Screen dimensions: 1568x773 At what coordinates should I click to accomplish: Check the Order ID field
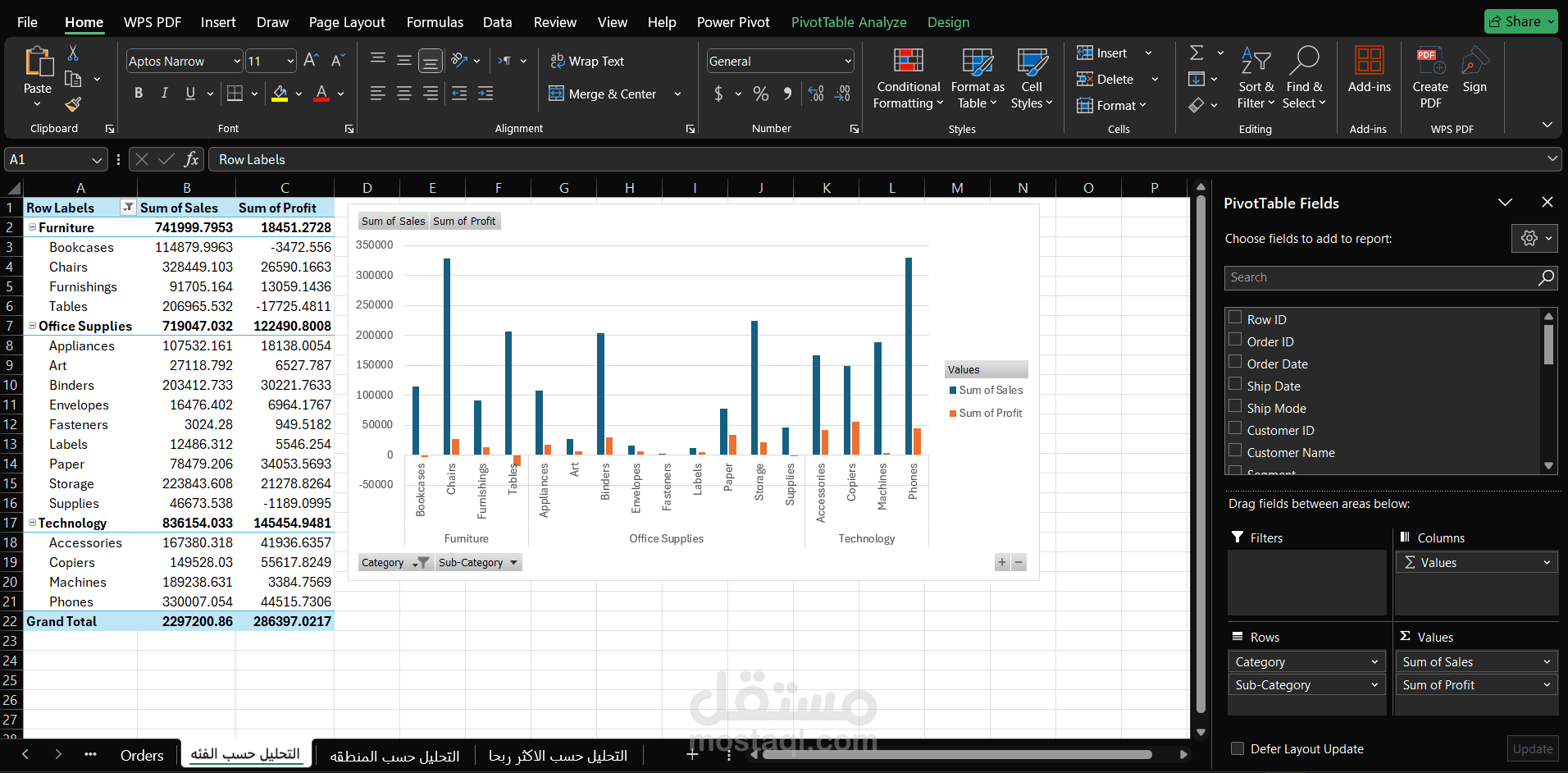click(x=1235, y=340)
